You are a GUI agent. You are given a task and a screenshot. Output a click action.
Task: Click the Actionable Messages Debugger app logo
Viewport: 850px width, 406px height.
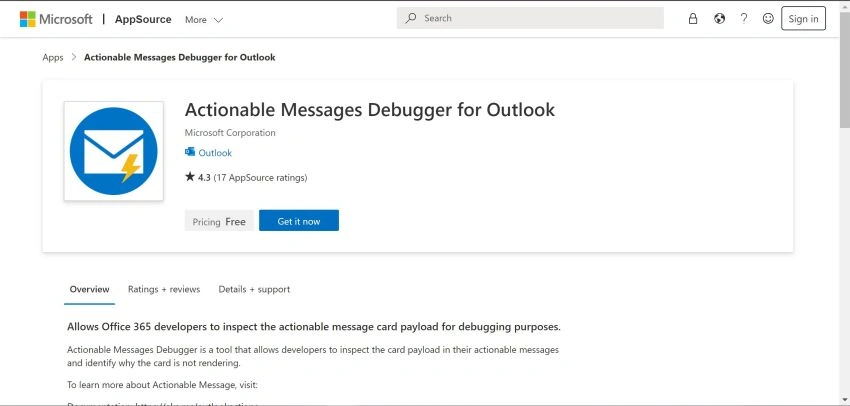click(113, 151)
